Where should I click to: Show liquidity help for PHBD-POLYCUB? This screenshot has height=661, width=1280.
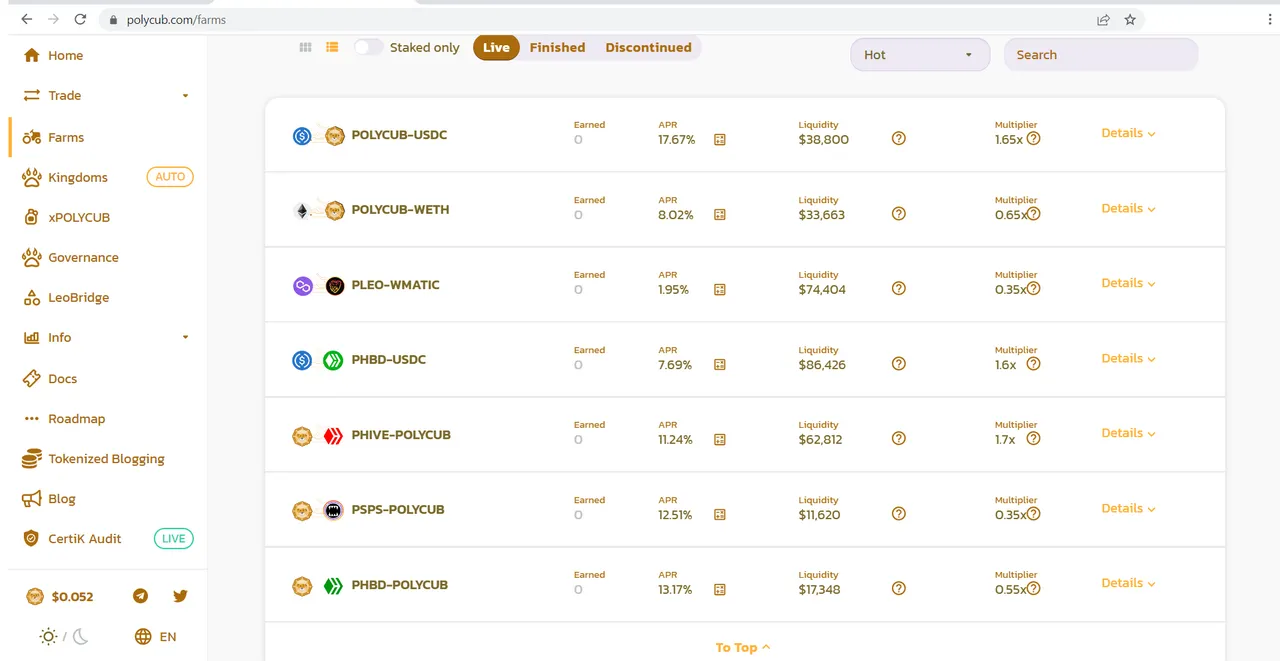[898, 589]
